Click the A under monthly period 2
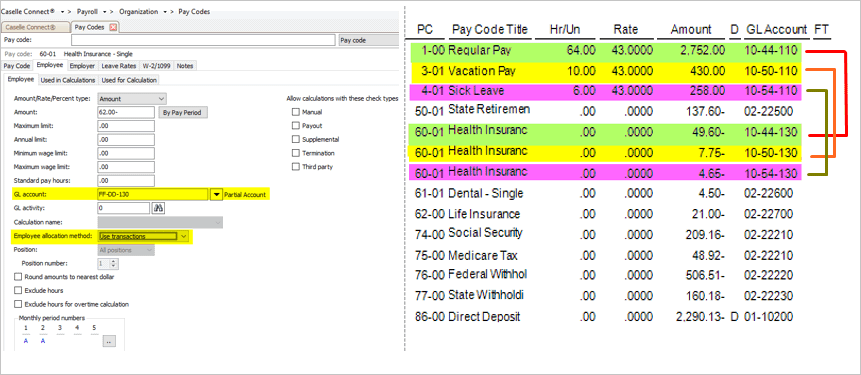Screen dimensions: 861x375 coord(42,341)
